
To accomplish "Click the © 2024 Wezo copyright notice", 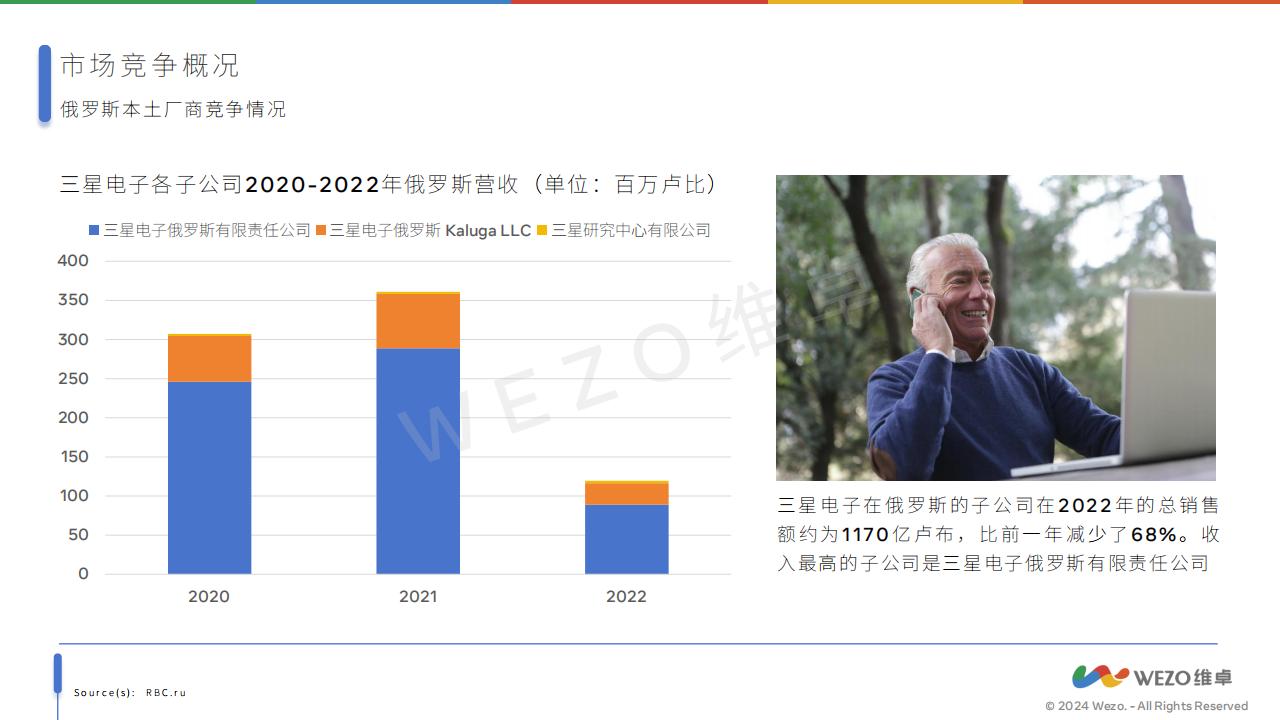I will coord(1147,706).
